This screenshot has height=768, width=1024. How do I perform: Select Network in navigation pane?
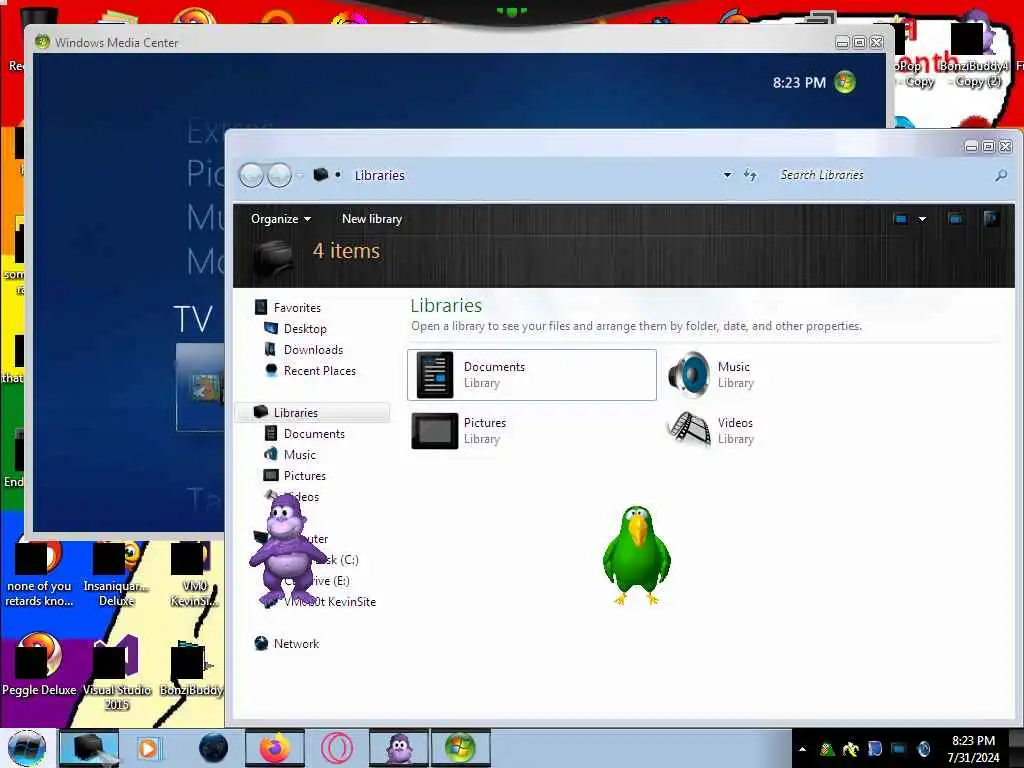point(296,643)
